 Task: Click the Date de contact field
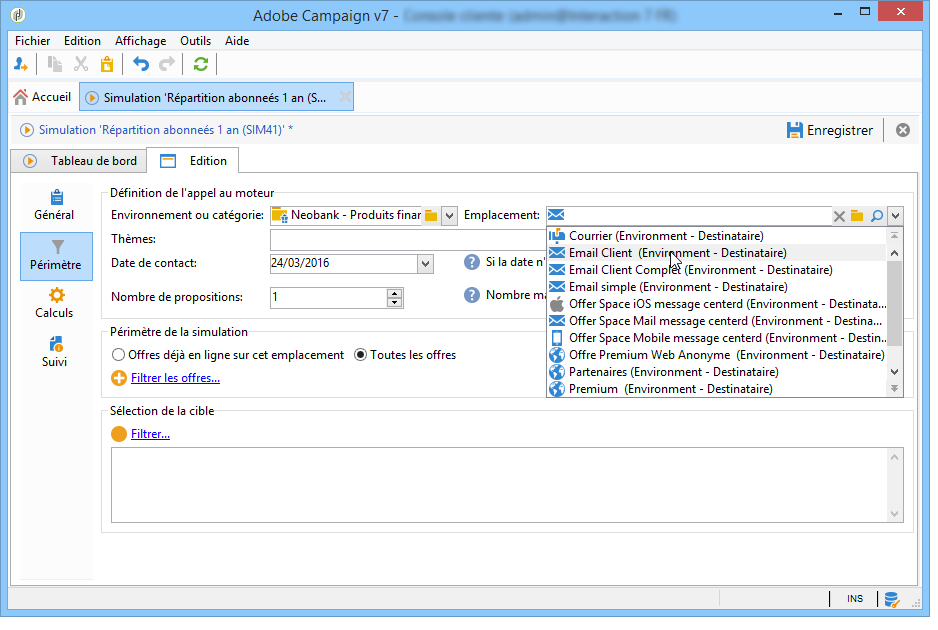pos(344,263)
